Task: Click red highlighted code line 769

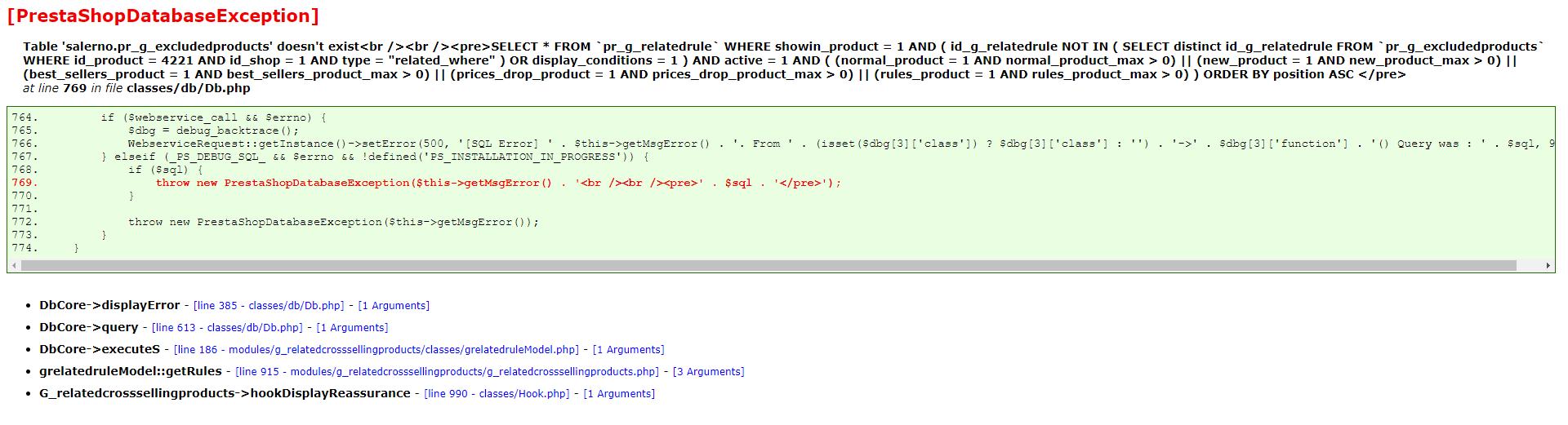Action: tap(498, 183)
